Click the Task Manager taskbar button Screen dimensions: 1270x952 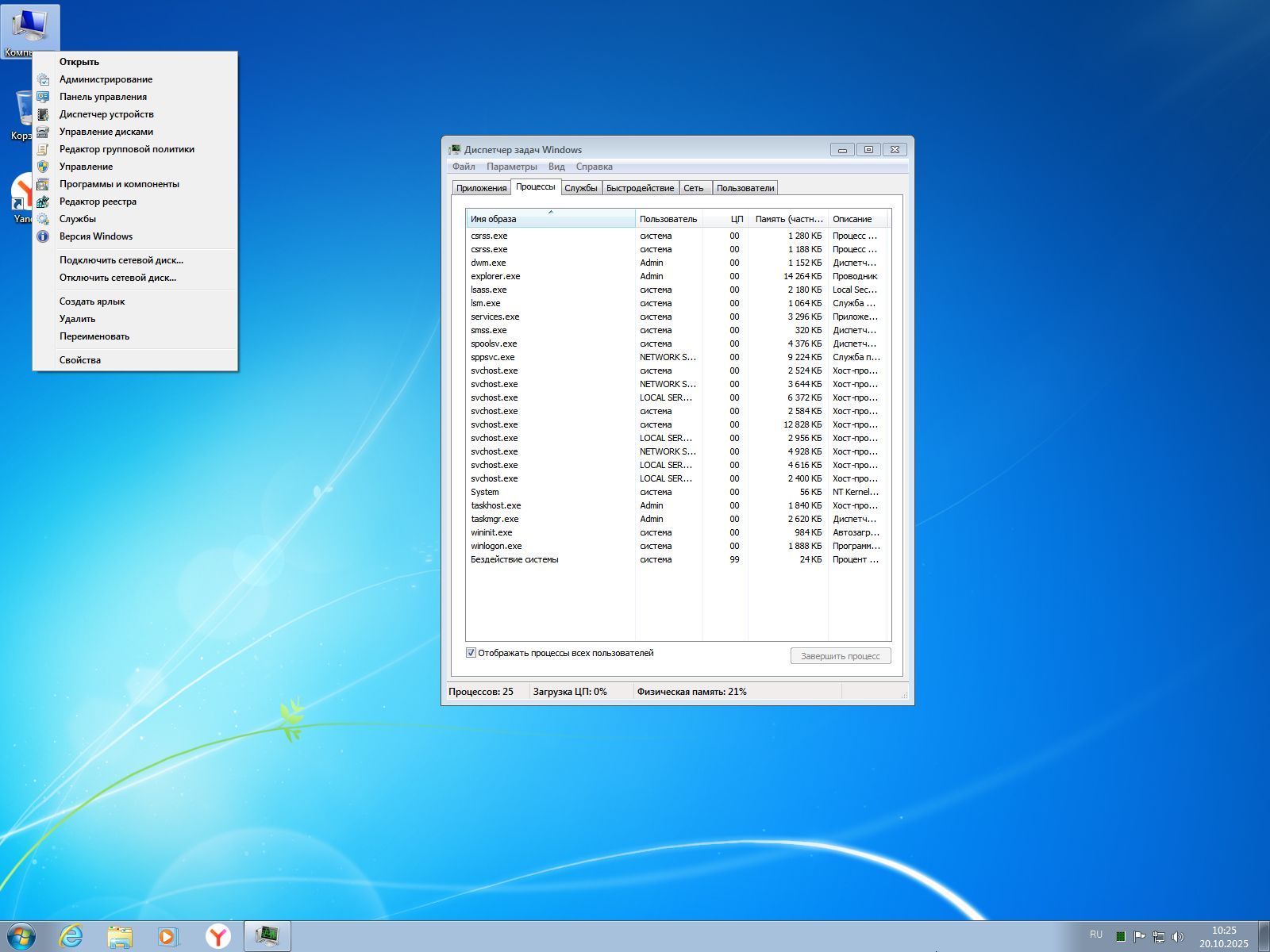click(267, 936)
